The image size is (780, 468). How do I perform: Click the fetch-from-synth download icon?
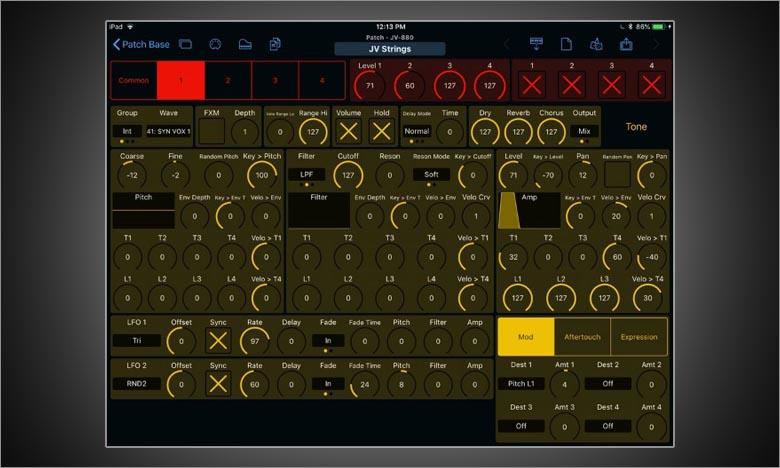coord(536,44)
